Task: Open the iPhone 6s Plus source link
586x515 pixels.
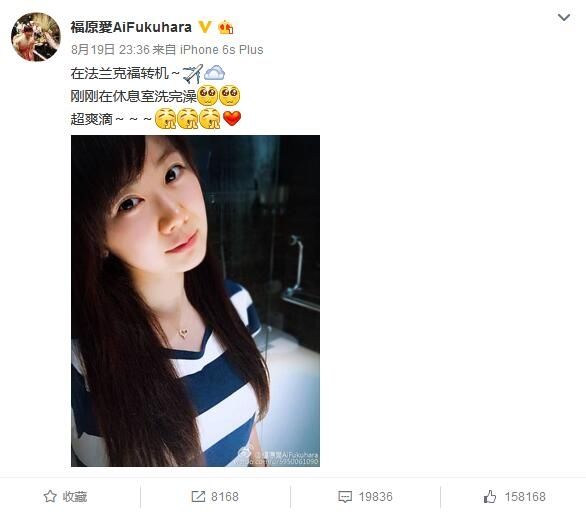Action: (222, 49)
